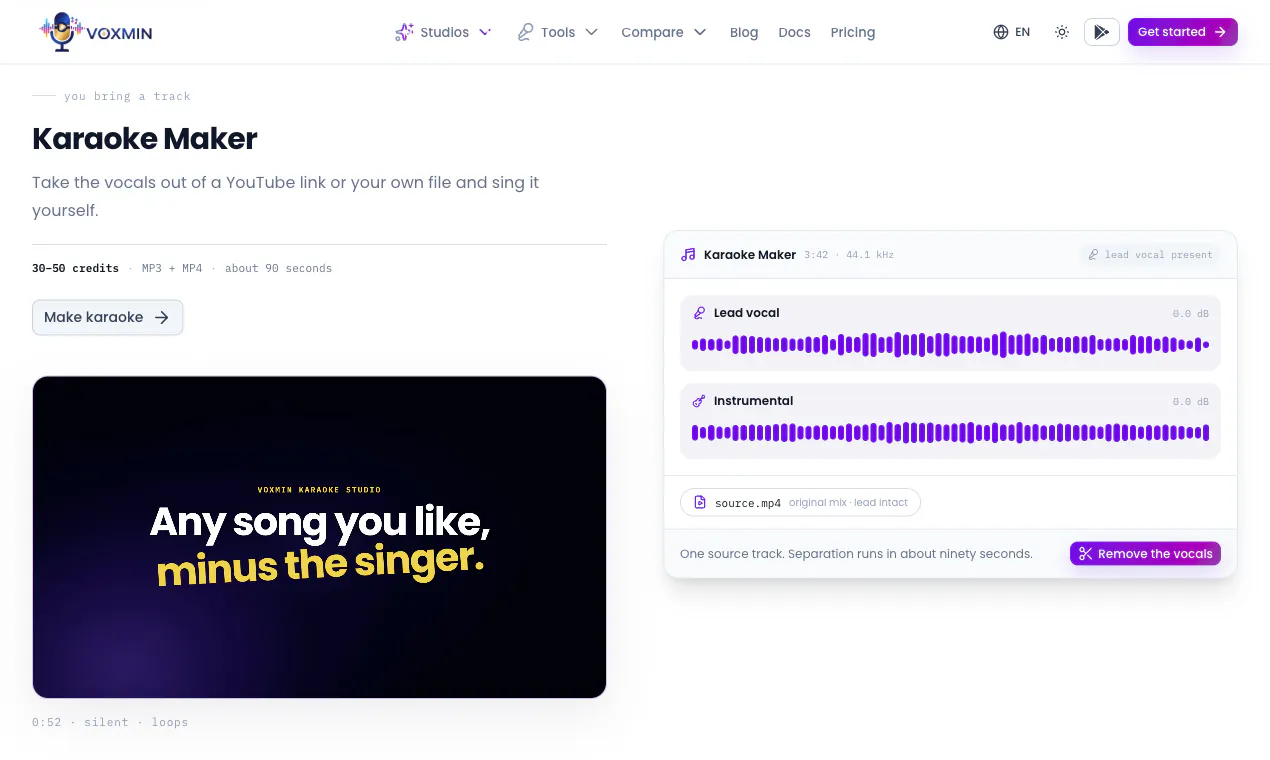Screen dimensions: 1270x760
Task: Click the music note icon beside Karaoke Maker
Action: pos(688,255)
